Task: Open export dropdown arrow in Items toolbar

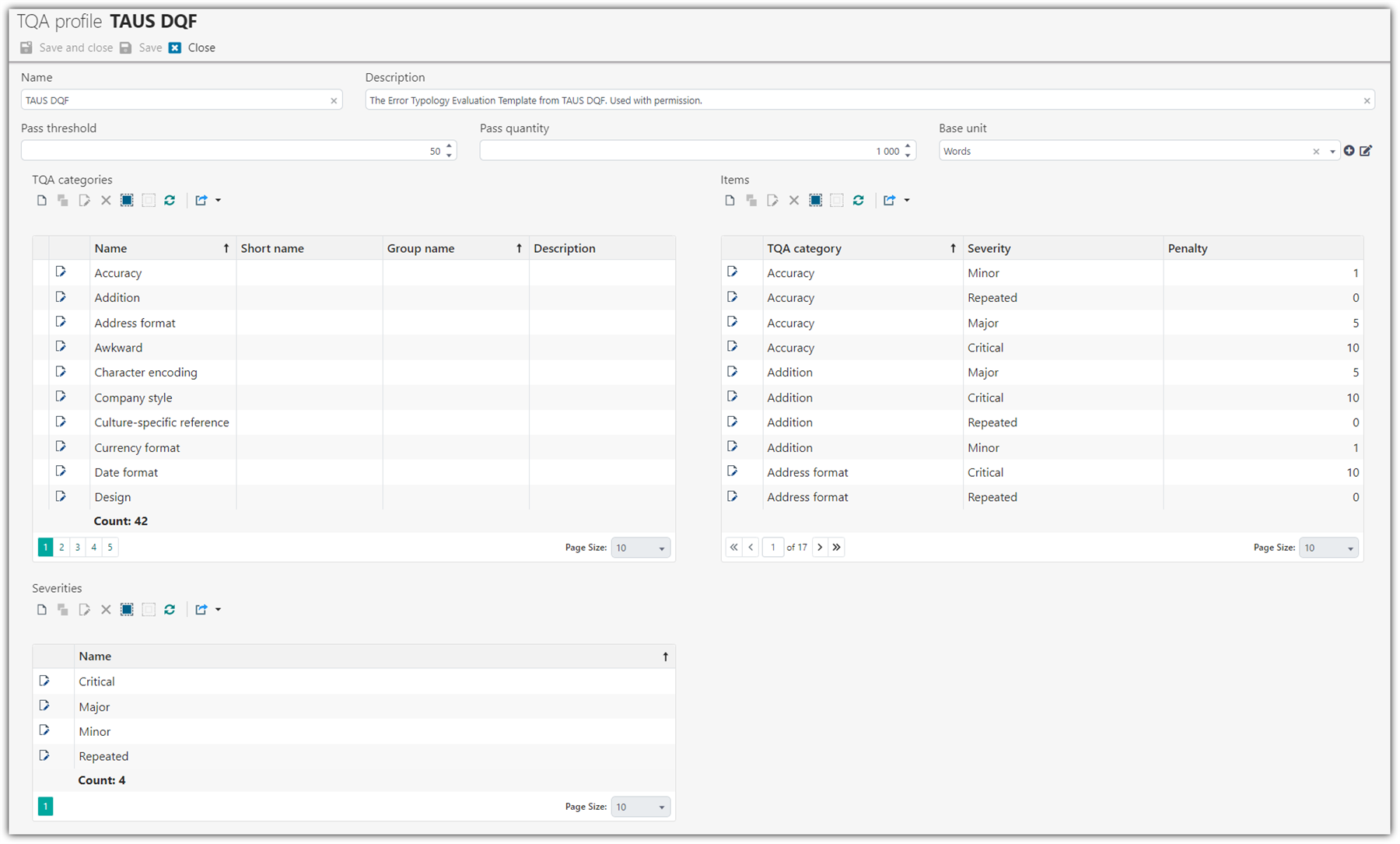Action: click(x=907, y=201)
